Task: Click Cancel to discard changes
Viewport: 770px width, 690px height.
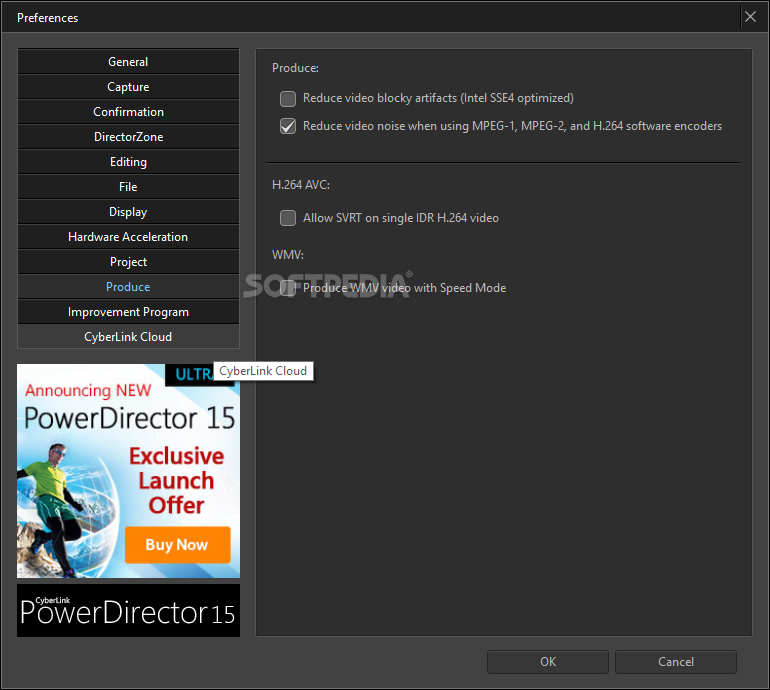Action: (676, 662)
